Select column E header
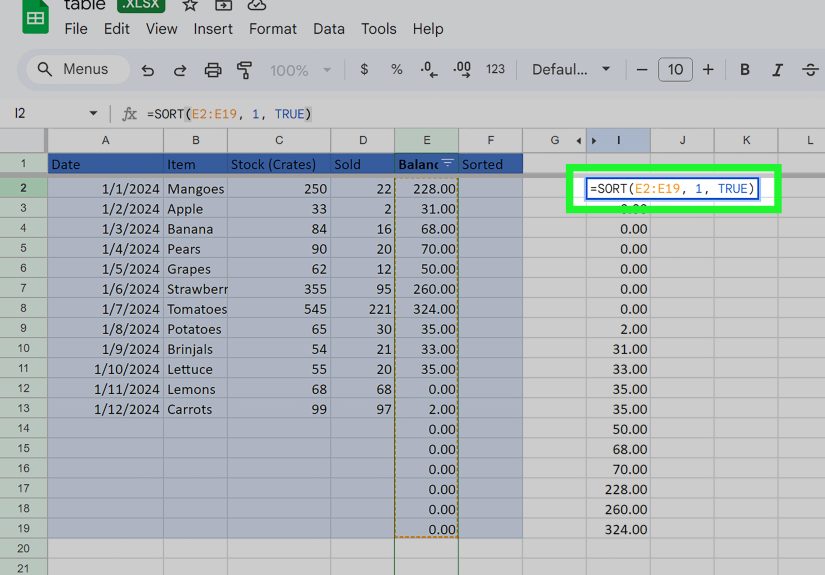 (426, 140)
